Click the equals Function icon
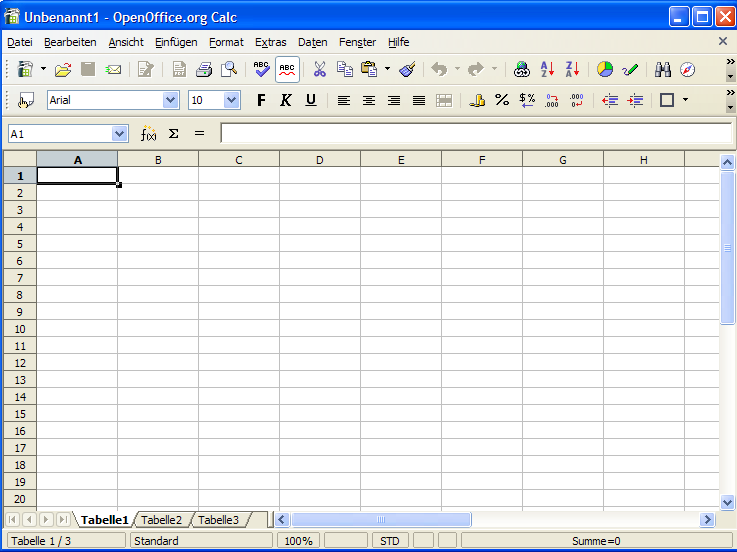737x552 pixels. click(199, 134)
